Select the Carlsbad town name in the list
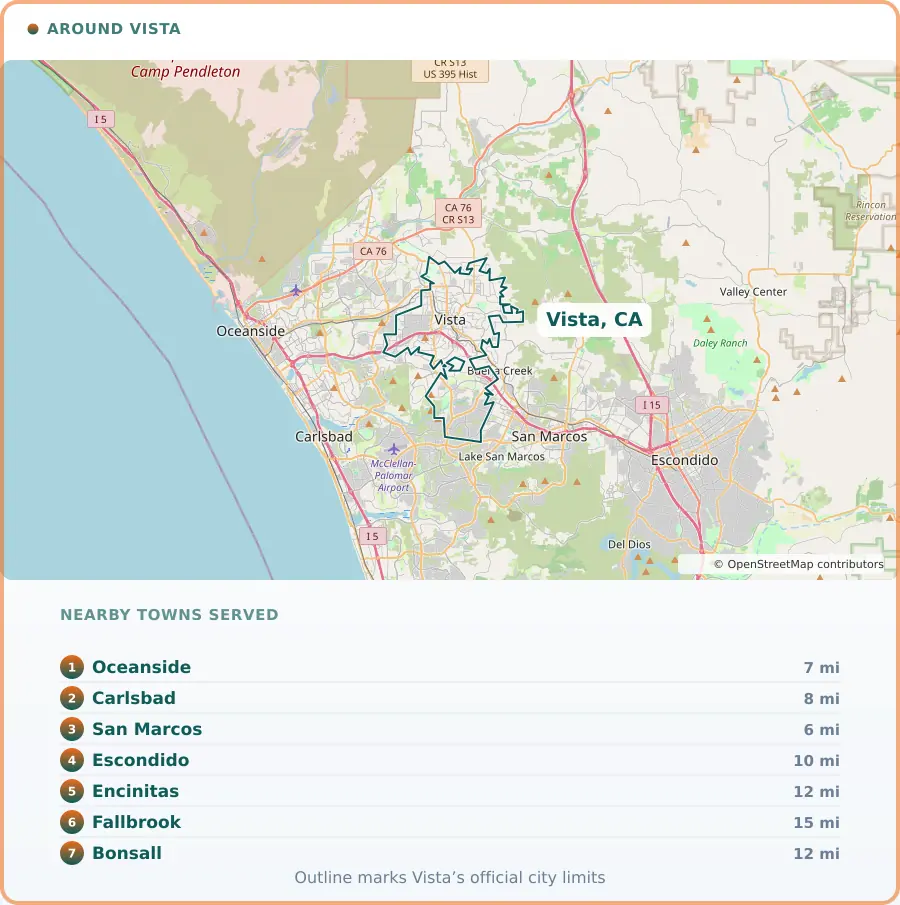 tap(134, 698)
